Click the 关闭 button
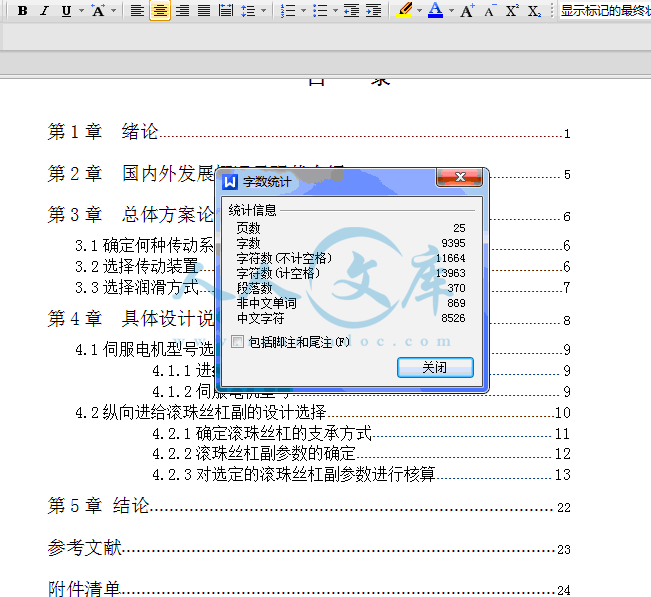 [x=435, y=367]
